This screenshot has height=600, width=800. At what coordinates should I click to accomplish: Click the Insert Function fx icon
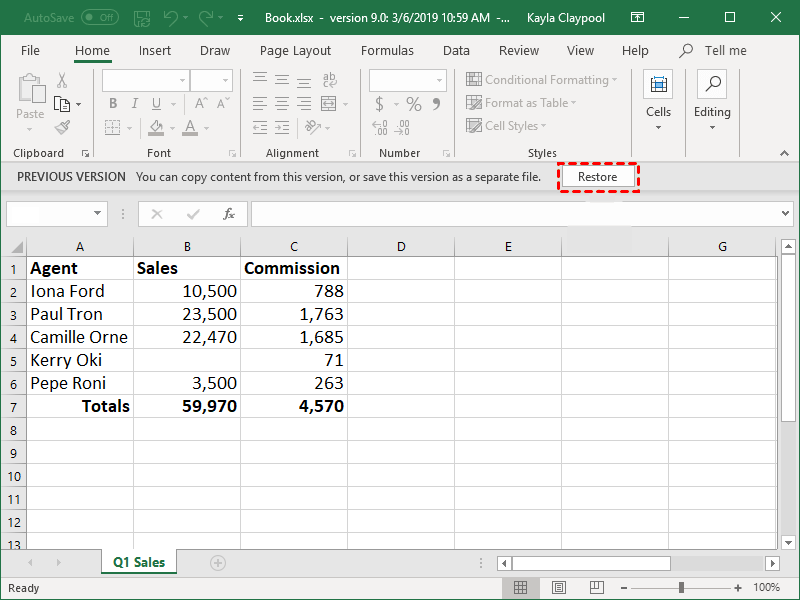coord(228,214)
